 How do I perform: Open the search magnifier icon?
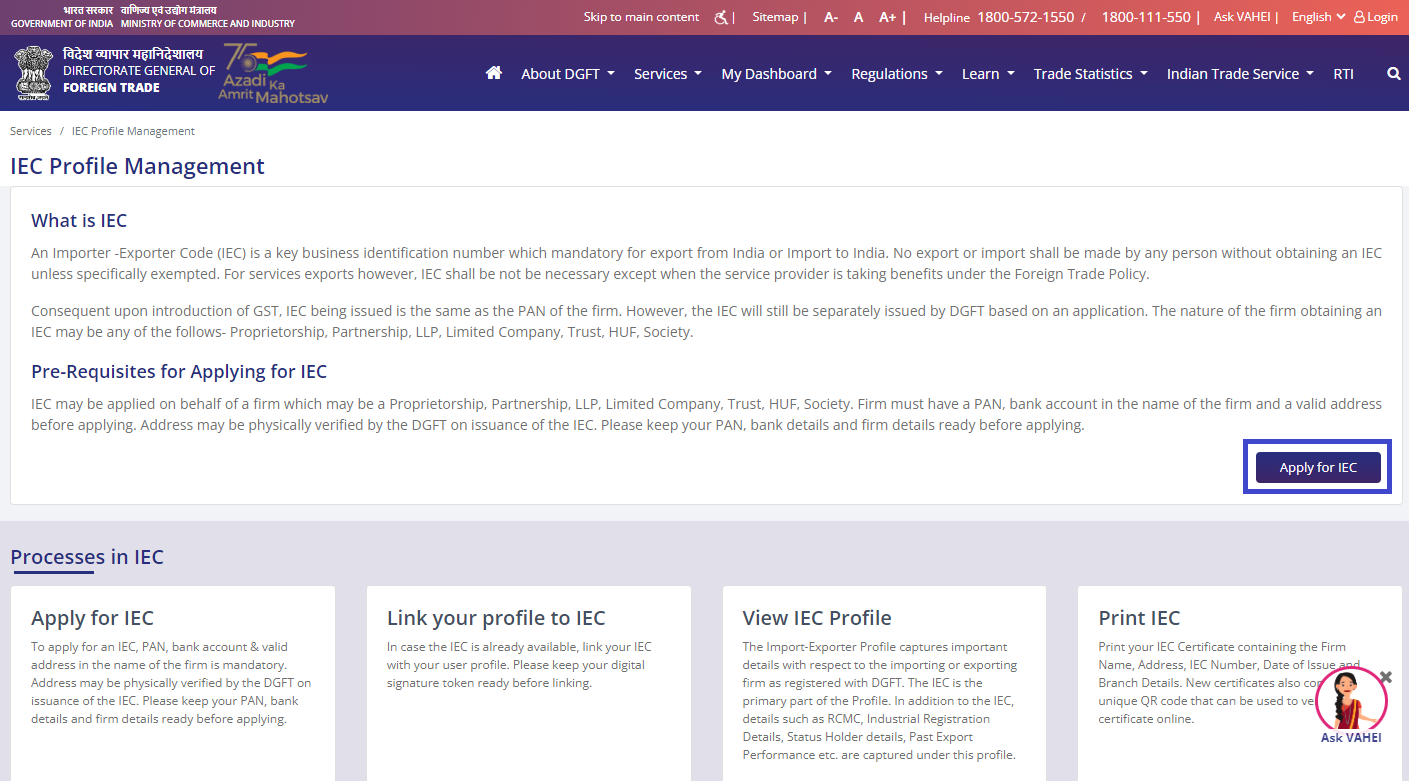coord(1394,74)
